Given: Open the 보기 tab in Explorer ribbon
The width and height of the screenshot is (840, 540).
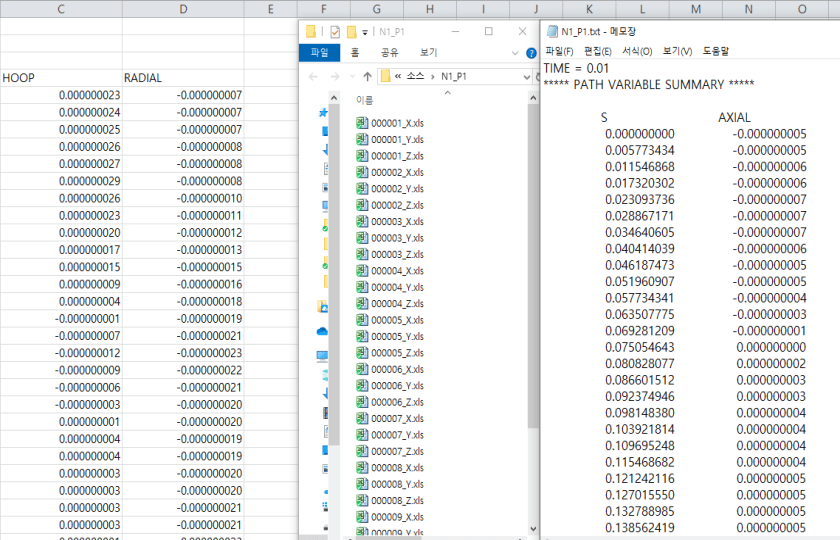Looking at the screenshot, I should tap(428, 53).
